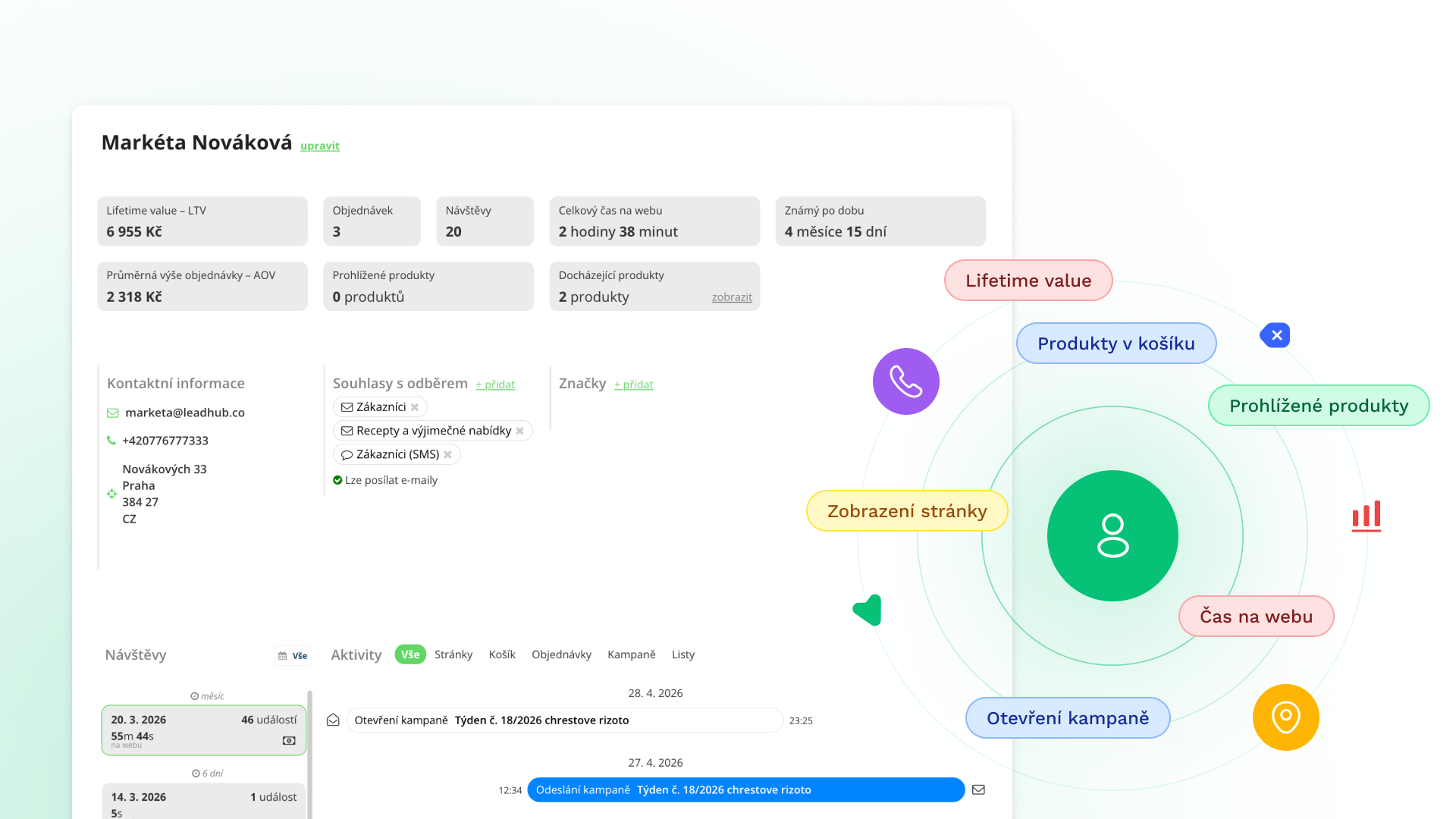Viewport: 1456px width, 819px height.
Task: Click the red bar chart icon
Action: [1367, 516]
